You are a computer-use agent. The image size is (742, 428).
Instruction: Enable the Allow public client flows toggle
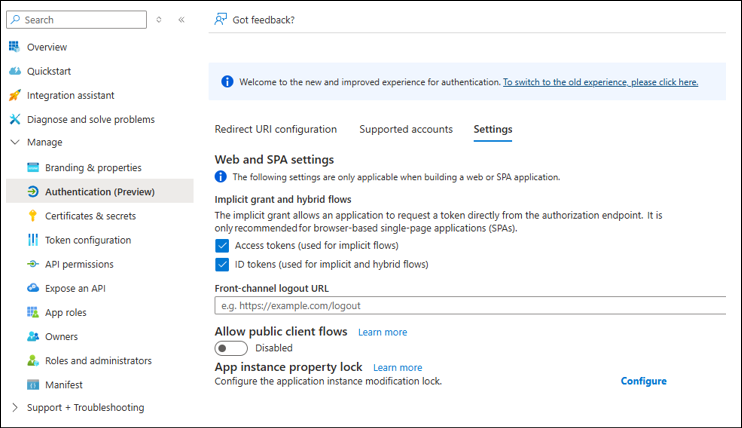231,348
